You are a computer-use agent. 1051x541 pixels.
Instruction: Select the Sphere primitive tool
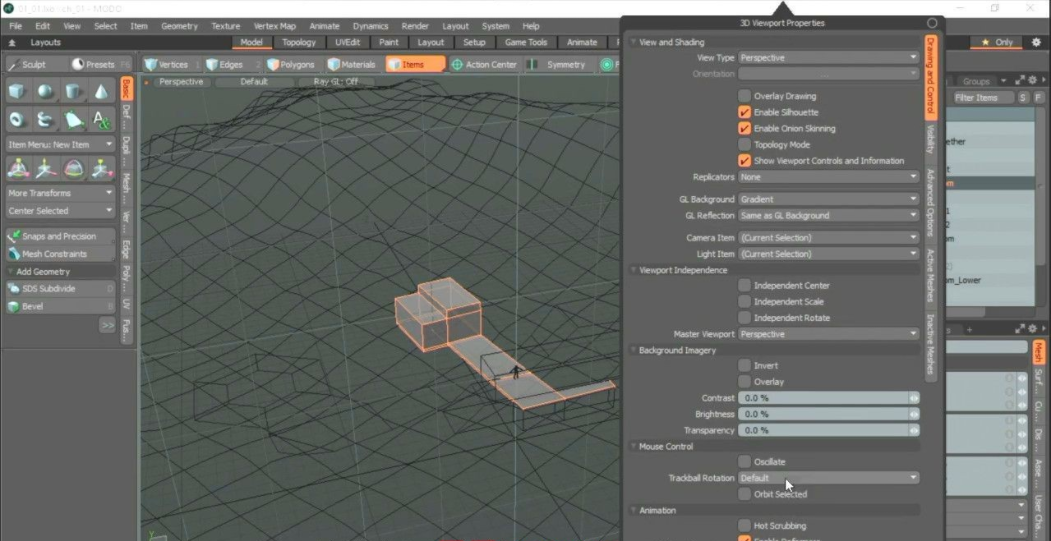point(45,92)
